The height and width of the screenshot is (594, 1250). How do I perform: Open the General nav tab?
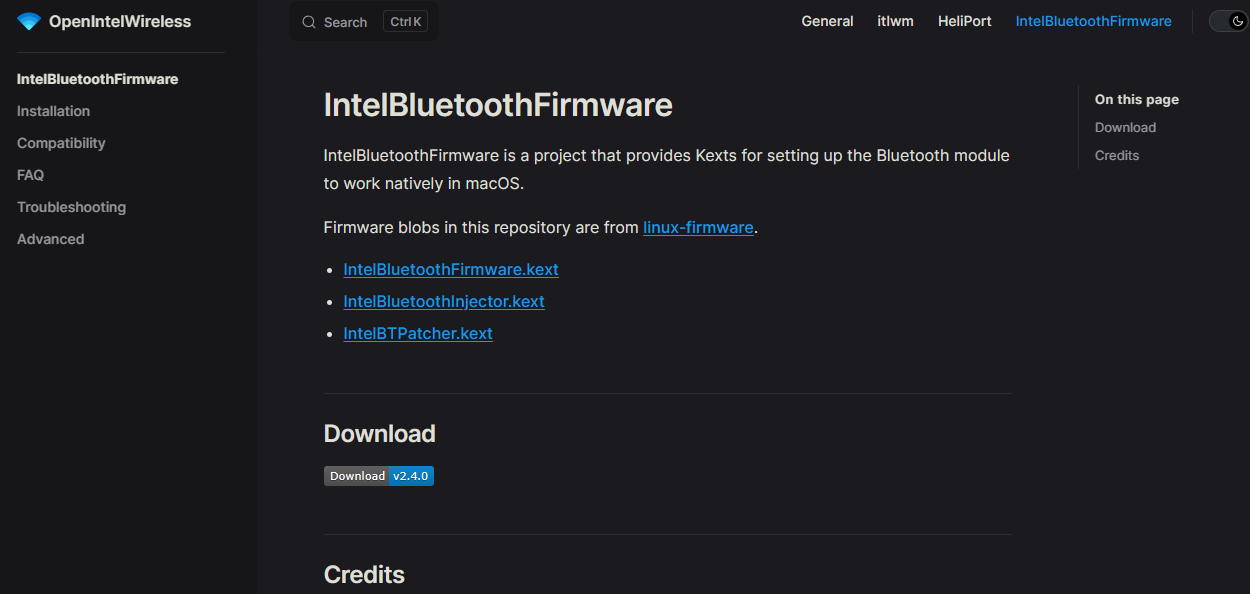pos(827,21)
